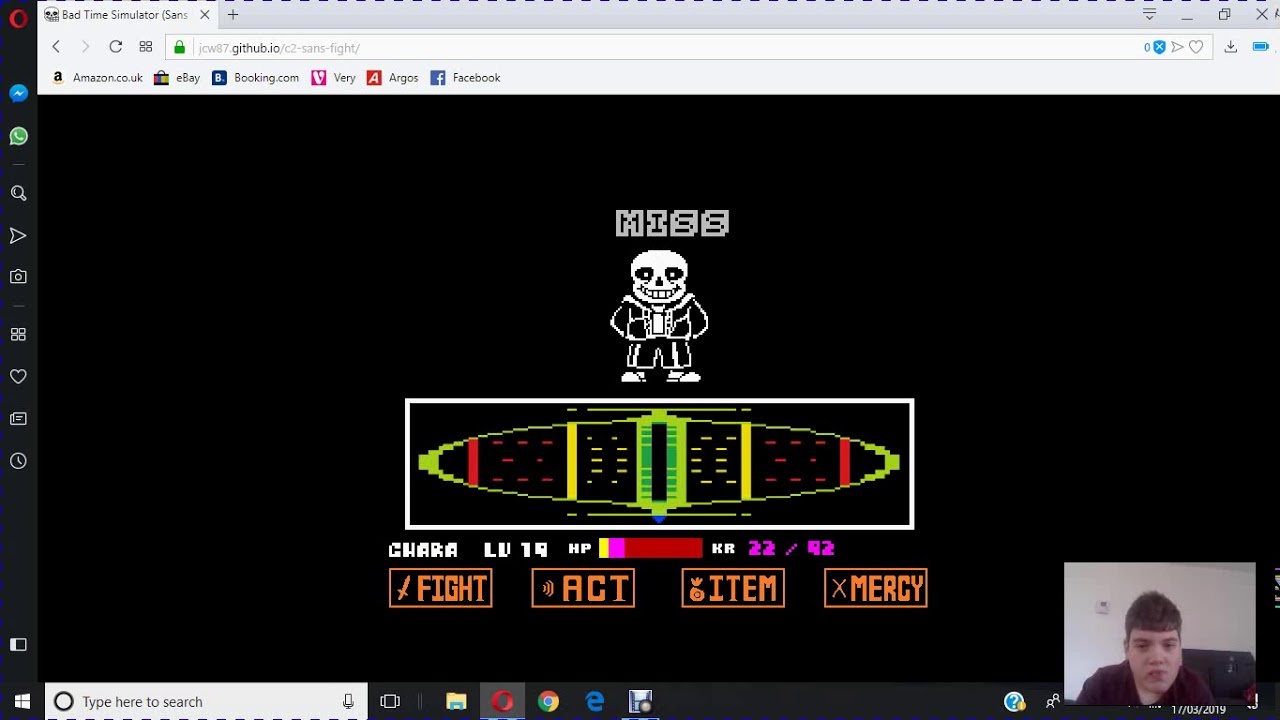Open Bookmarks heart in the sidebar

(x=18, y=377)
